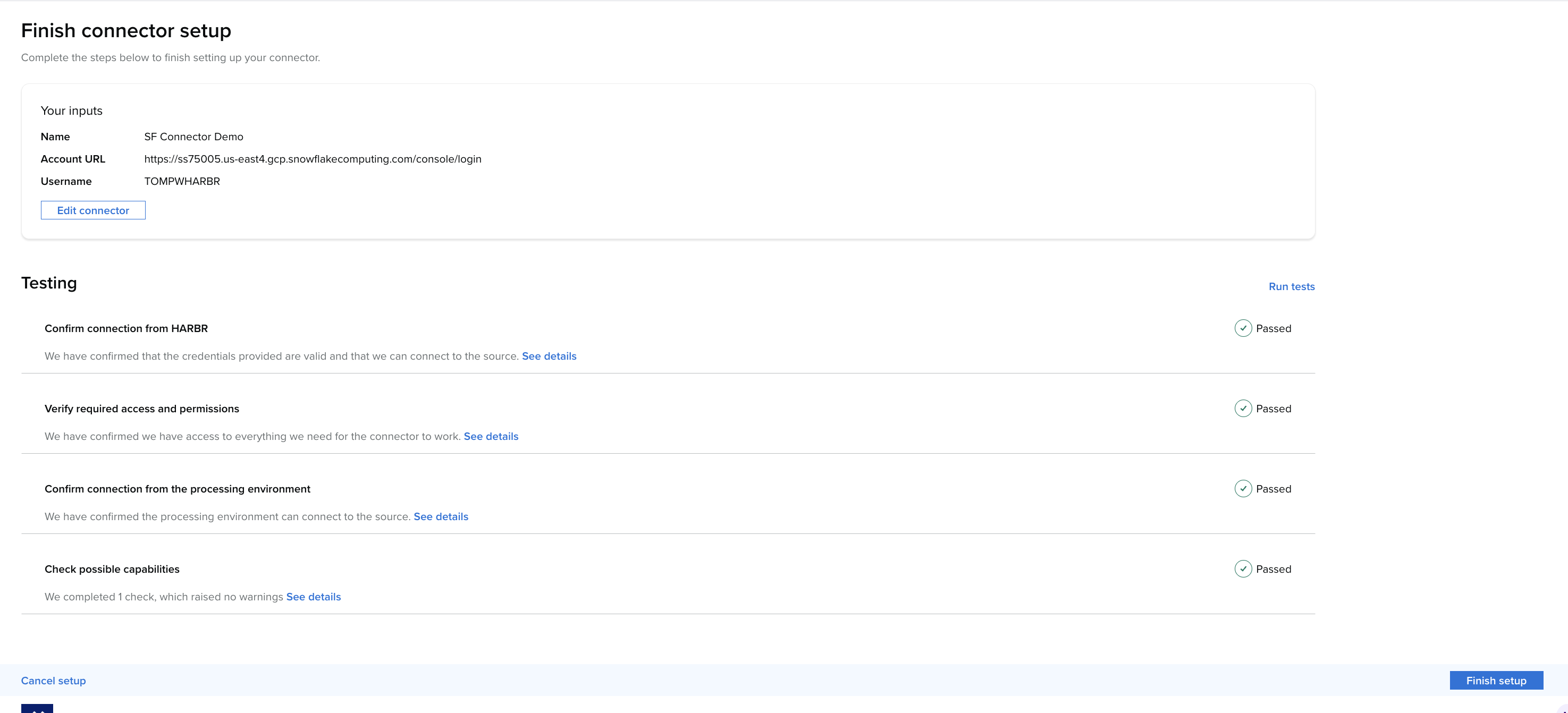Click Passed status text for possible capabilities
This screenshot has height=713, width=1568.
(x=1274, y=570)
